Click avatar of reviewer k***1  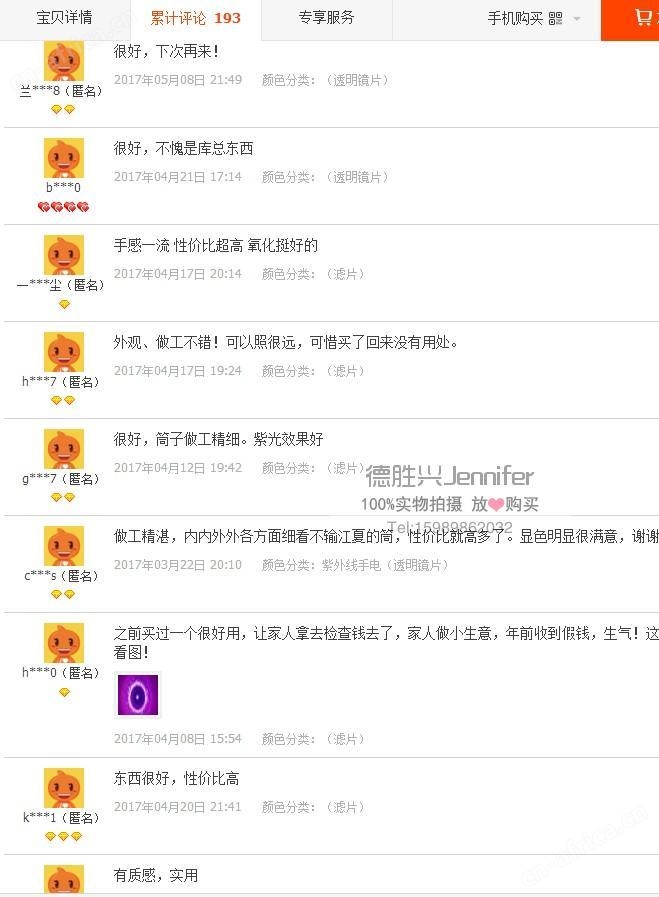pos(64,788)
